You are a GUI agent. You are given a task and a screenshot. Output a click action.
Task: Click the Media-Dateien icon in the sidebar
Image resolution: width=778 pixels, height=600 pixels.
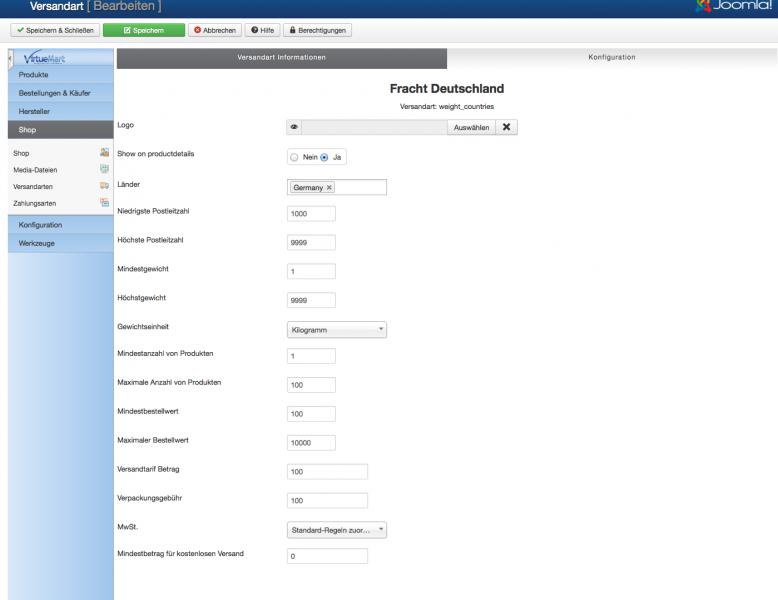point(104,169)
